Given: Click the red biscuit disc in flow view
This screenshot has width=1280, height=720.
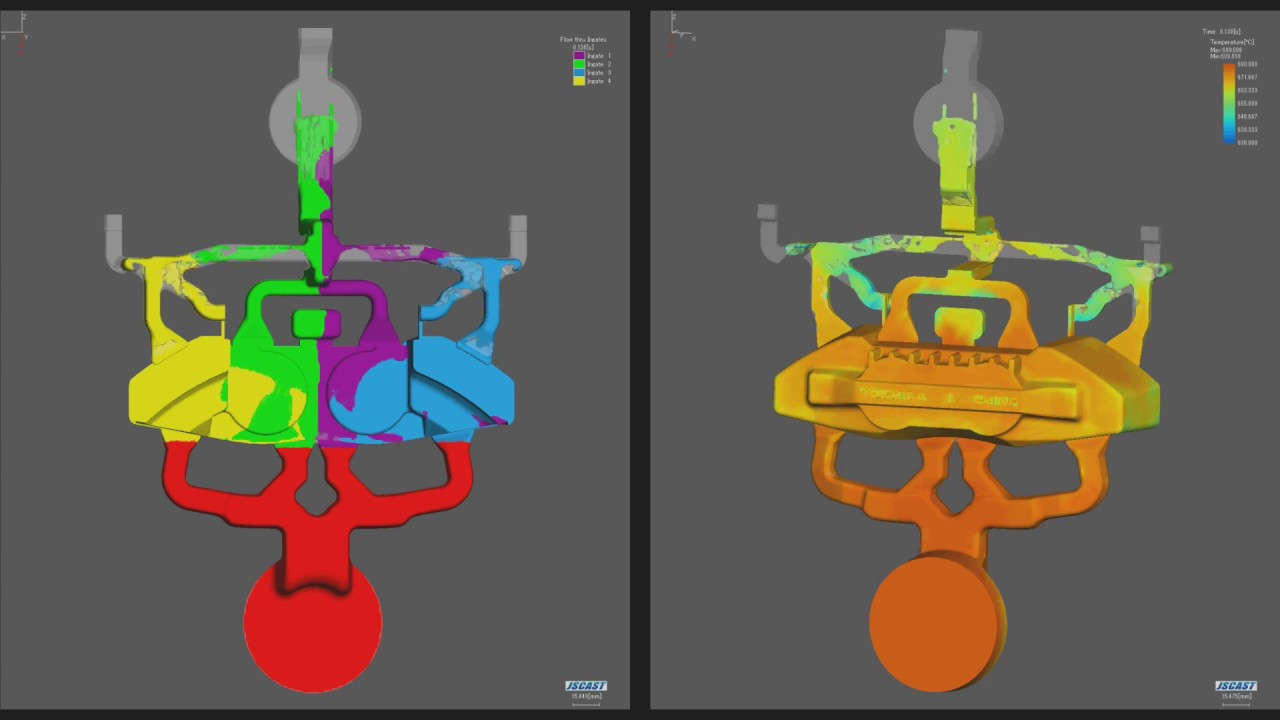Looking at the screenshot, I should [x=313, y=623].
